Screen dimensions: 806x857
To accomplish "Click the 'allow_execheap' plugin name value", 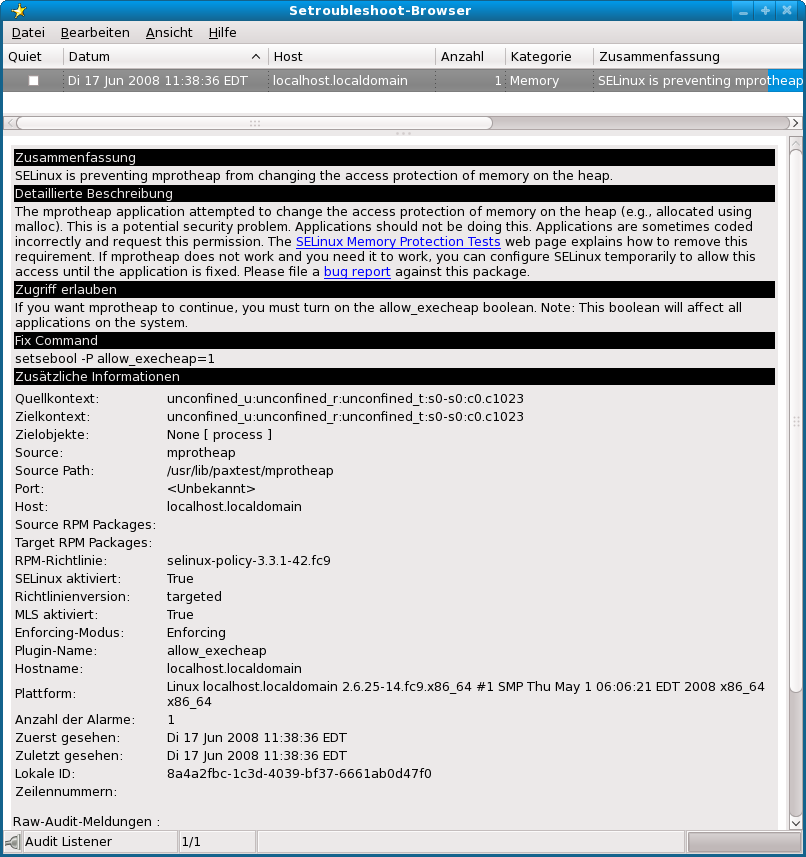I will 216,651.
